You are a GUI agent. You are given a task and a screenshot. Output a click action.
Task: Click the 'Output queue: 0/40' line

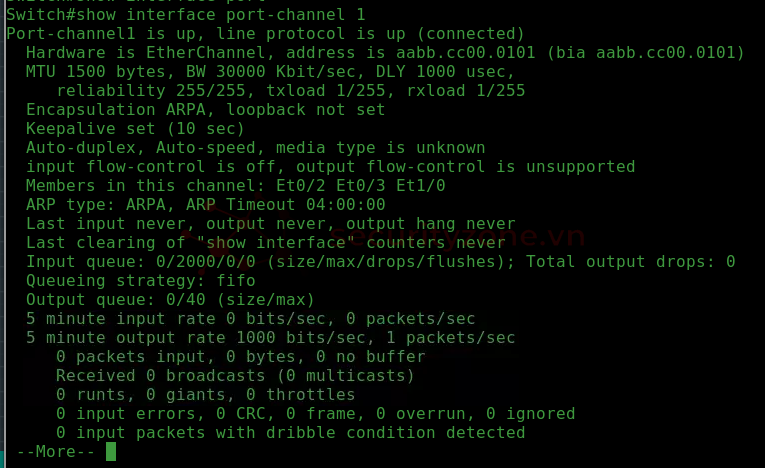[170, 300]
